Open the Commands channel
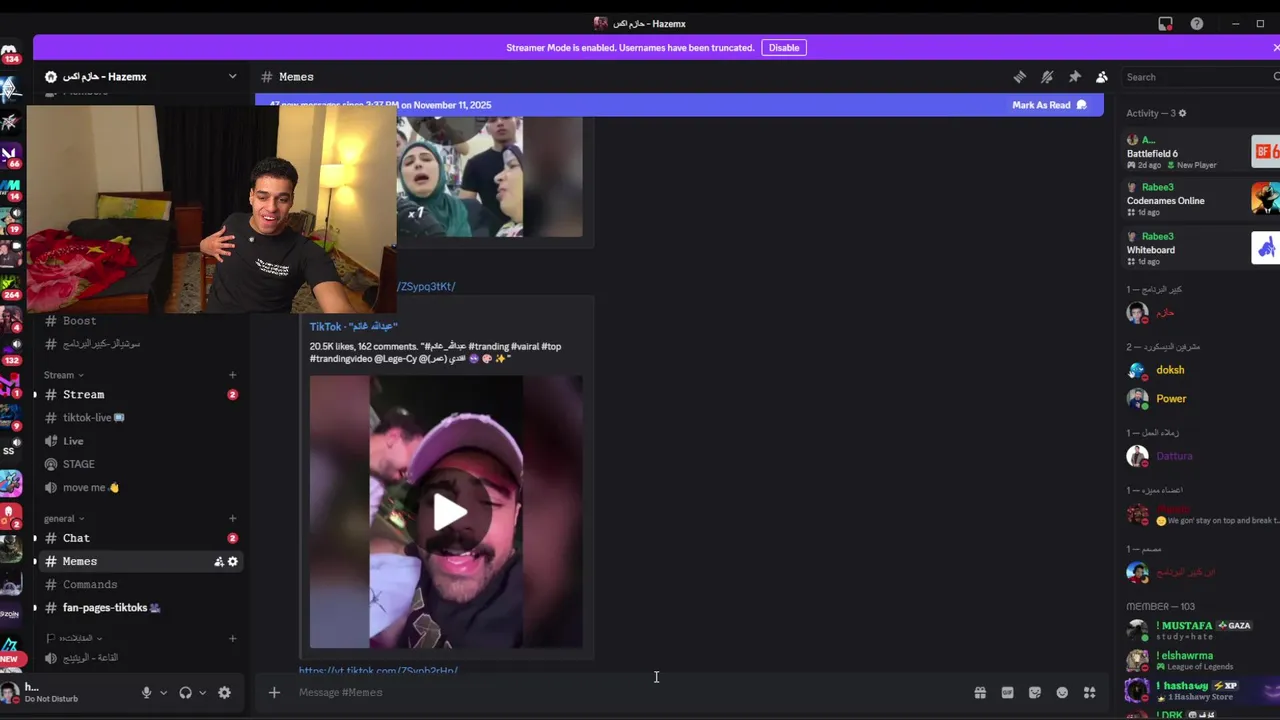Viewport: 1280px width, 720px height. coord(140,584)
